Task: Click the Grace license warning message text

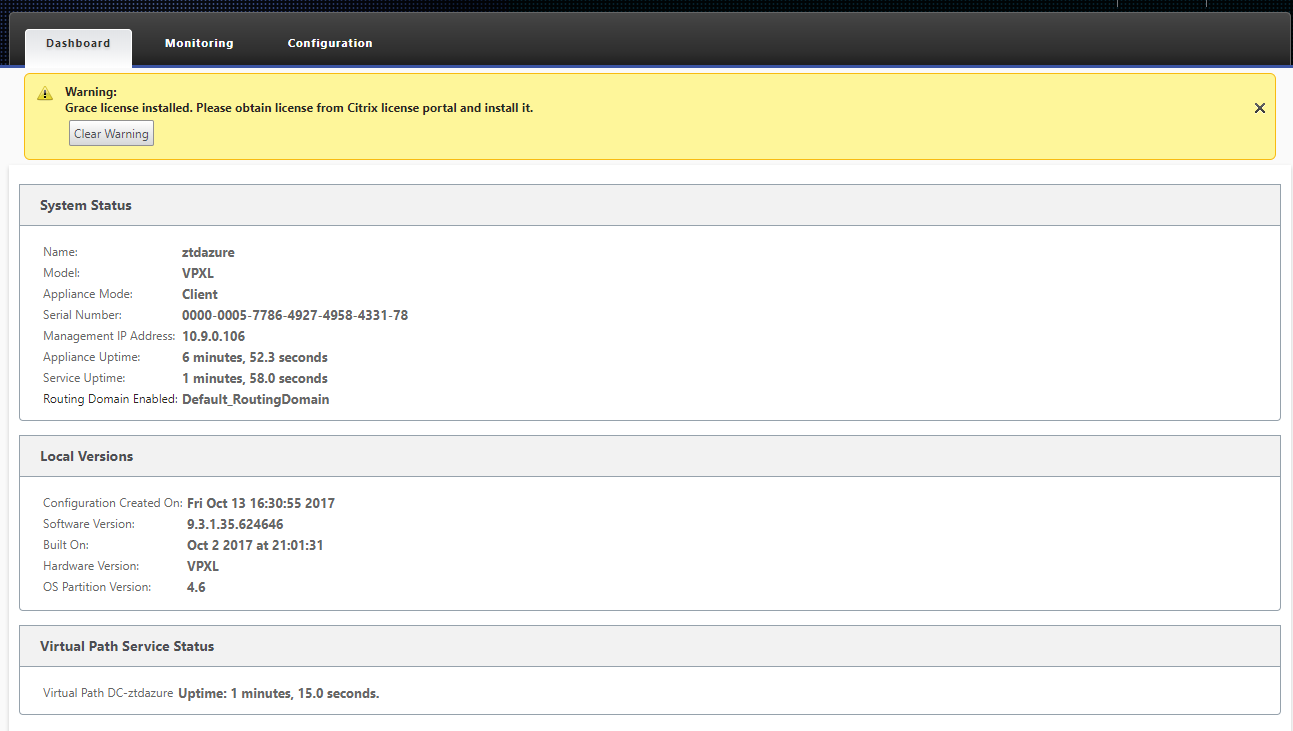Action: coord(299,107)
